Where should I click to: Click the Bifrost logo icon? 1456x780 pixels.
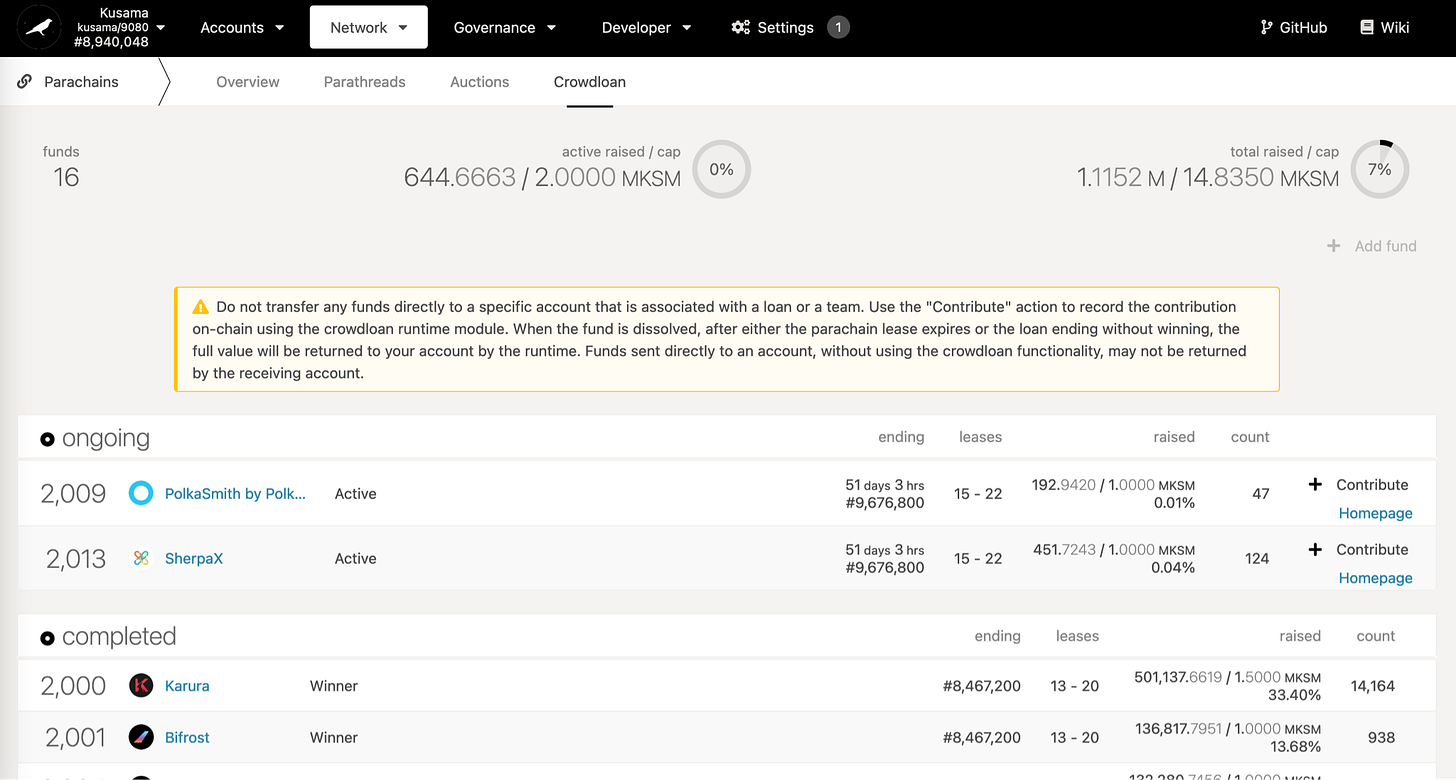(x=141, y=737)
